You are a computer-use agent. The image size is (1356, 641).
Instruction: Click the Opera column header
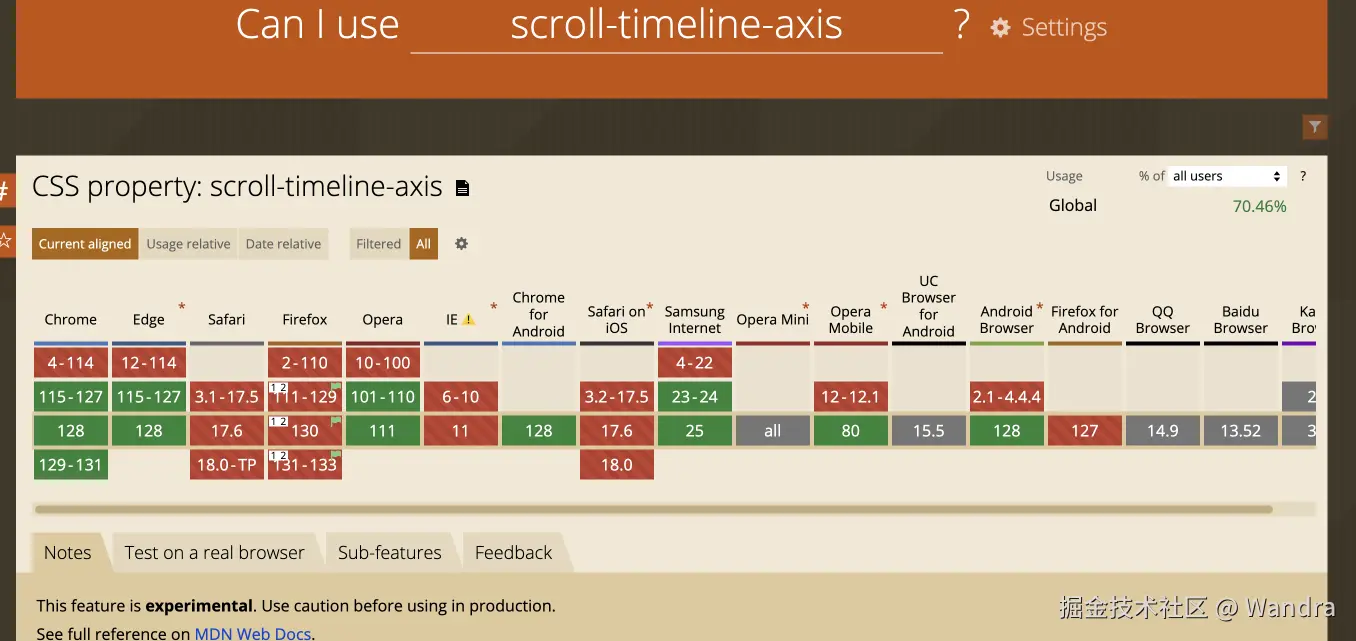(383, 320)
